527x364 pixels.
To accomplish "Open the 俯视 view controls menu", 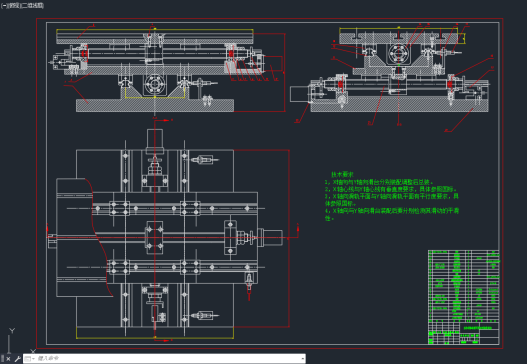I will [14, 6].
